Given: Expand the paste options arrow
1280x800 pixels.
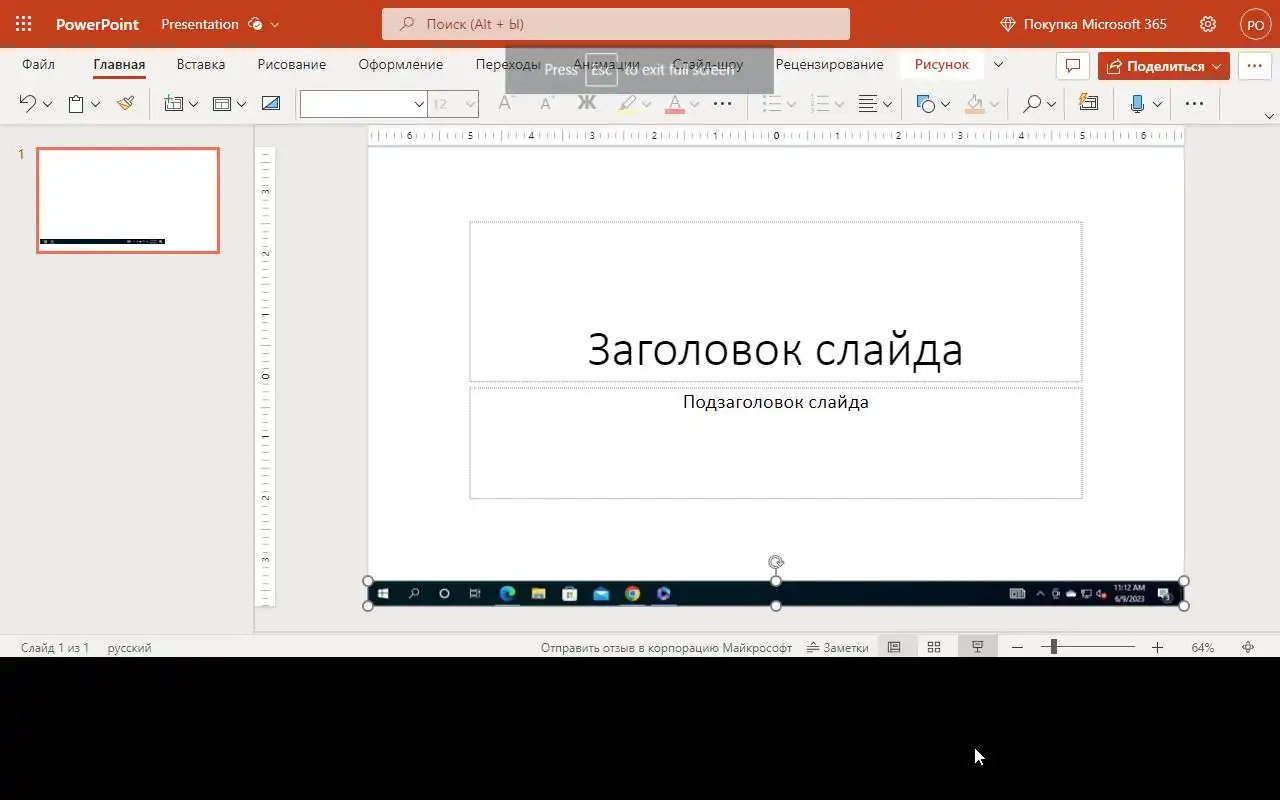Looking at the screenshot, I should click(x=95, y=104).
